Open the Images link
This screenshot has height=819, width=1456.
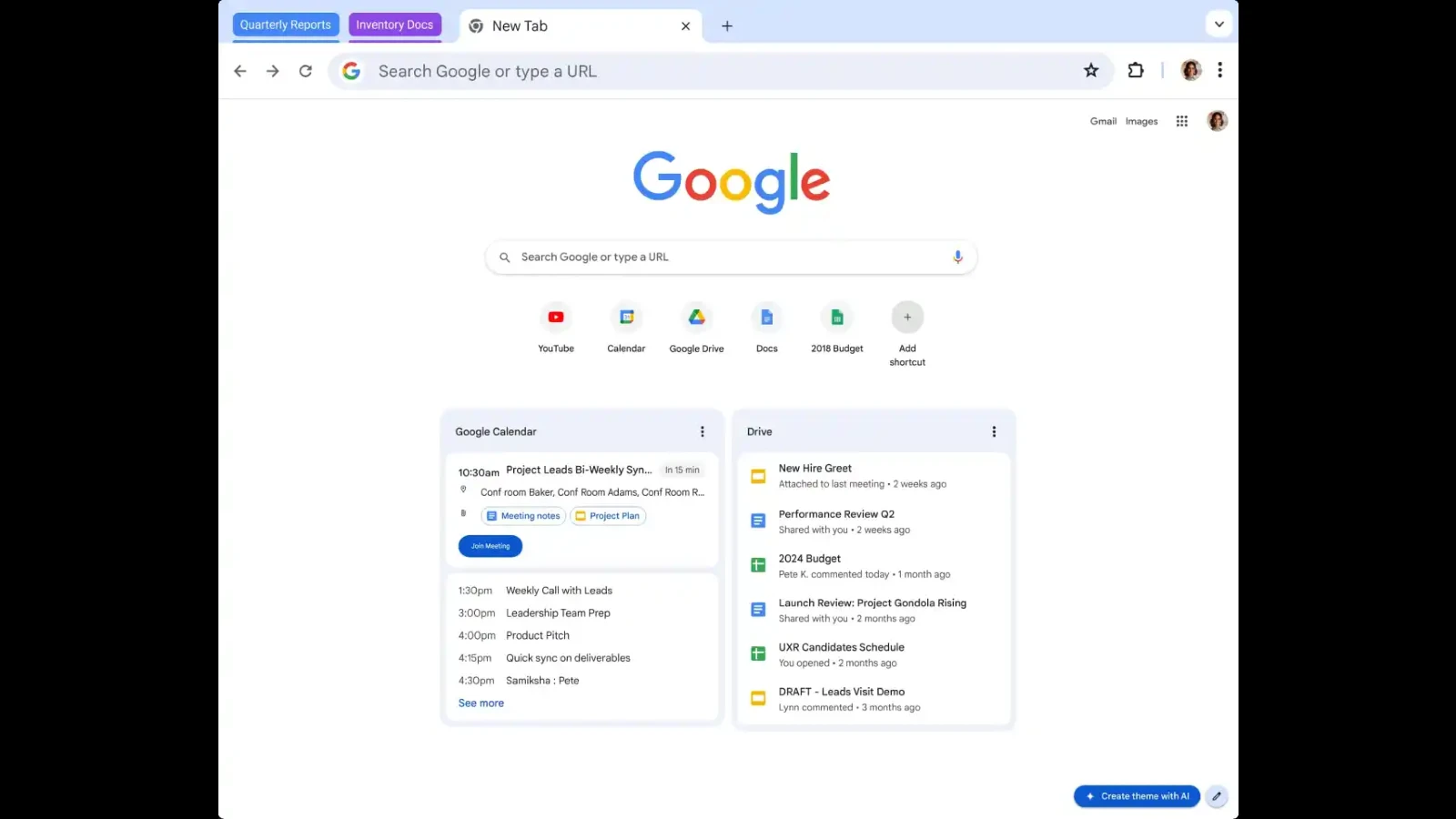coord(1141,121)
